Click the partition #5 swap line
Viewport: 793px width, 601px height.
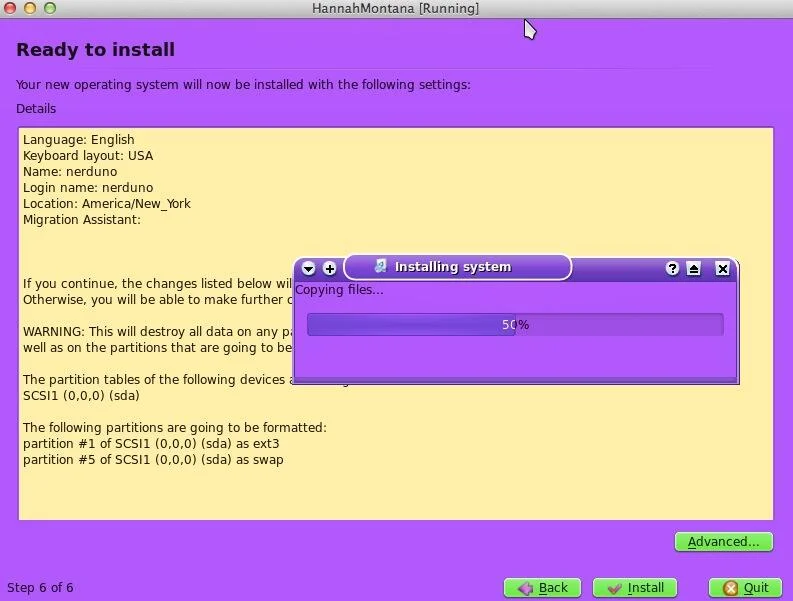(x=153, y=460)
